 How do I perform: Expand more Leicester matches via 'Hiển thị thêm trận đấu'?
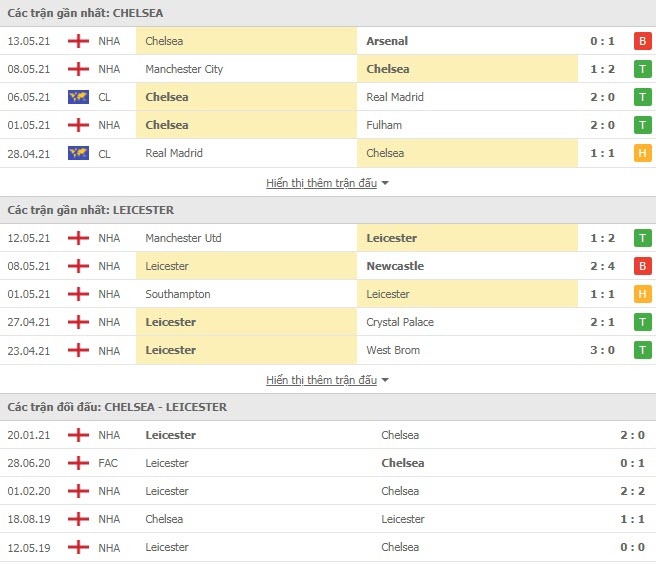click(321, 380)
